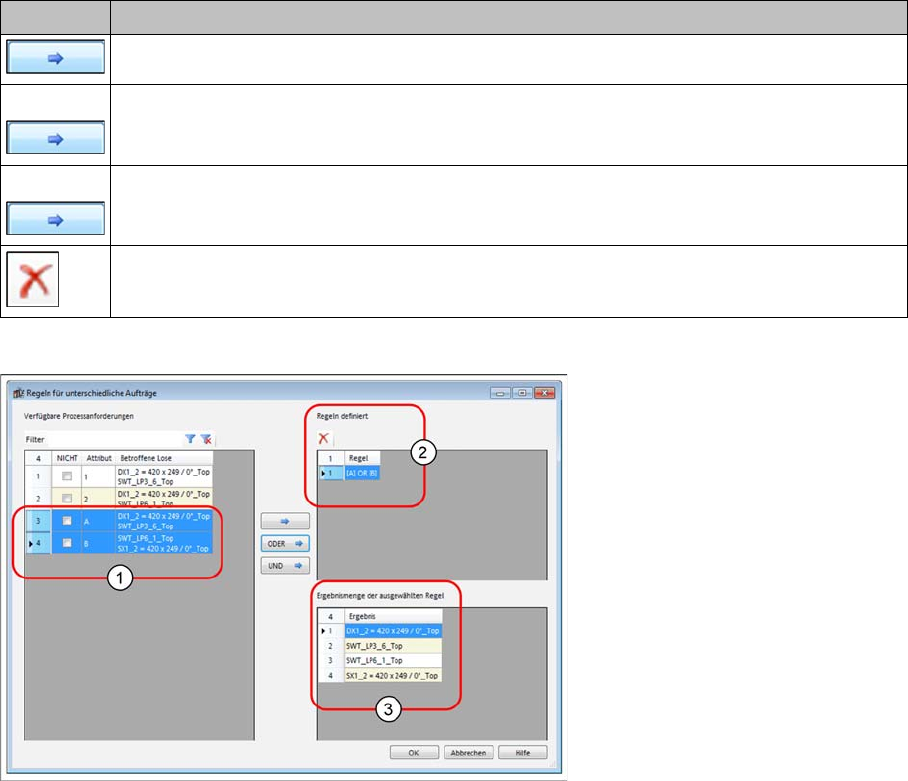The height and width of the screenshot is (781, 908).
Task: Select the row header 3 of attribute A
Action: click(x=38, y=520)
